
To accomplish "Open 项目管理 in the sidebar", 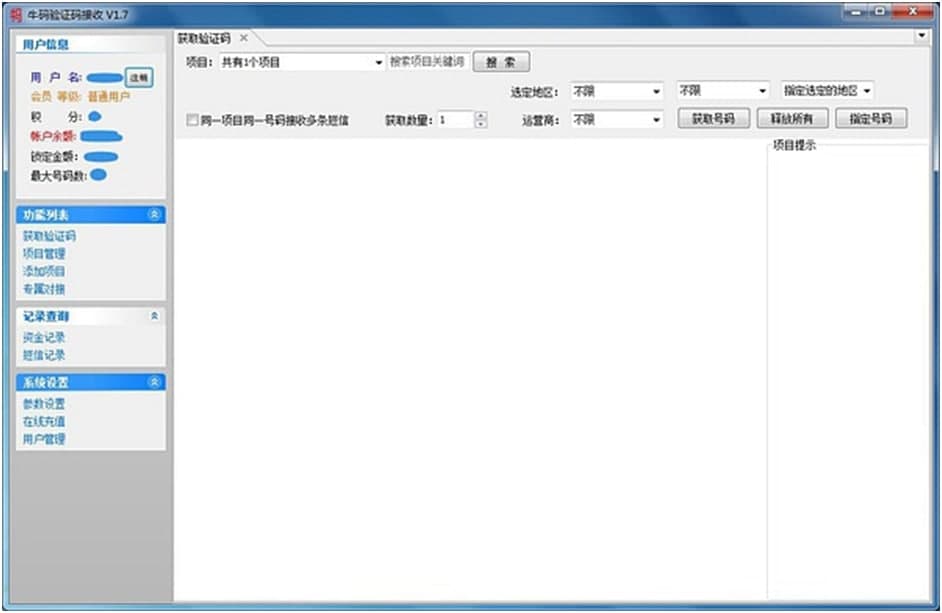I will pos(44,253).
